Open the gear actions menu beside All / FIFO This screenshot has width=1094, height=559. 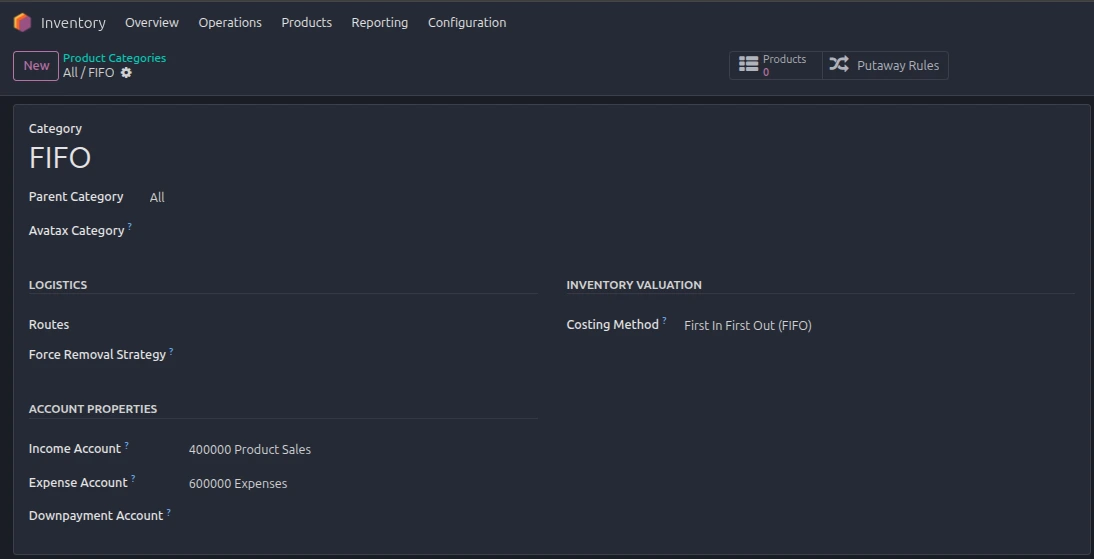126,73
